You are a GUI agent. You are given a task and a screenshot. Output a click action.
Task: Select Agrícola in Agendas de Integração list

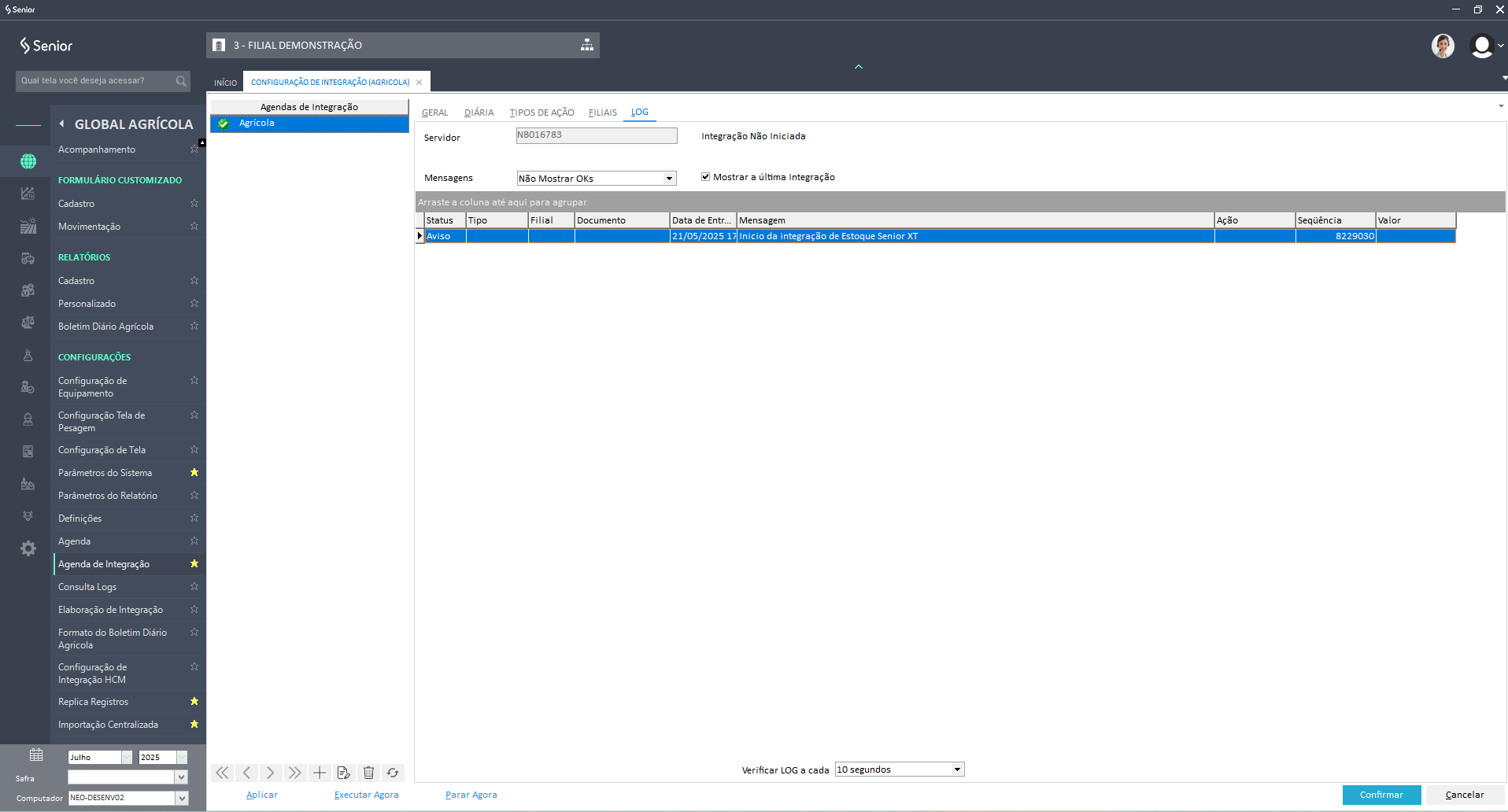tap(309, 124)
